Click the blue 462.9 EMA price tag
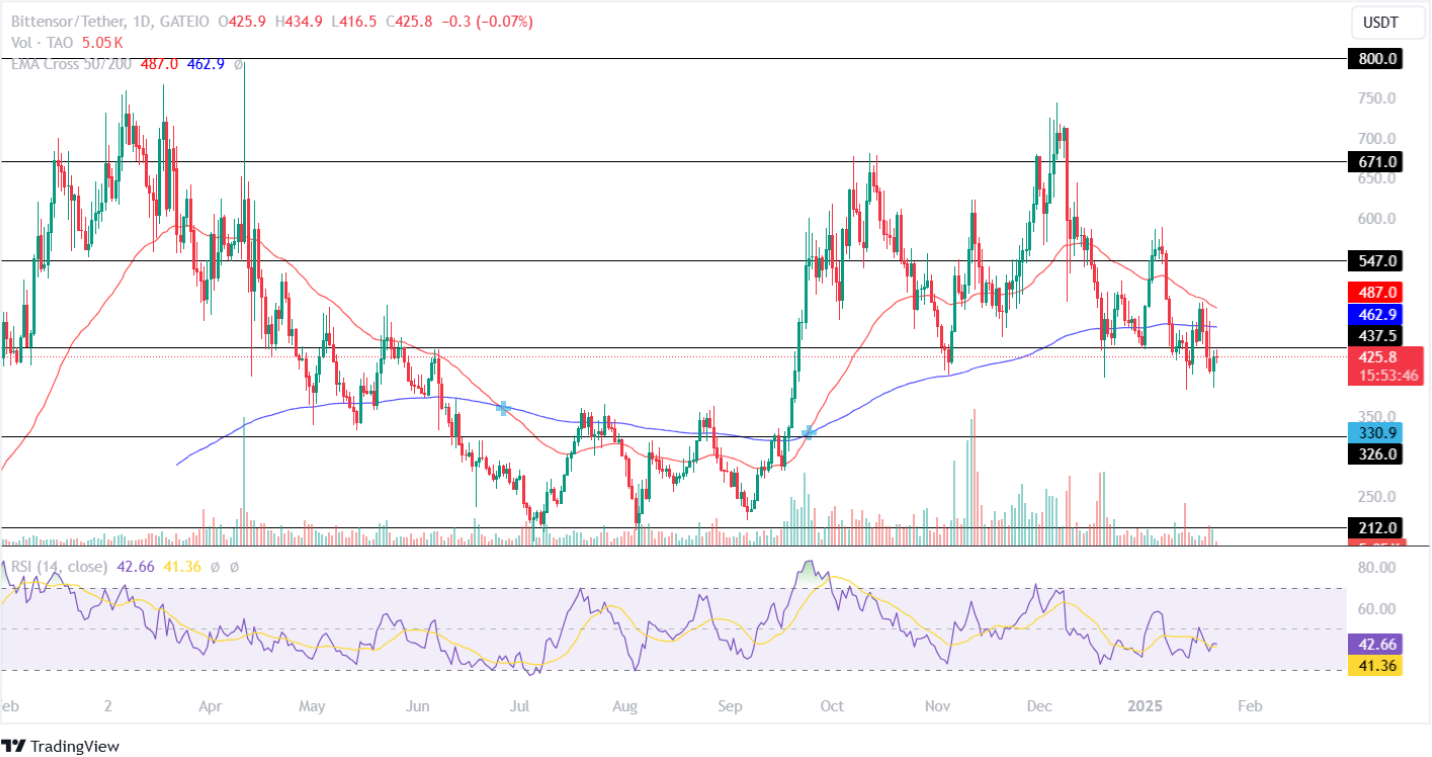 (x=1374, y=314)
